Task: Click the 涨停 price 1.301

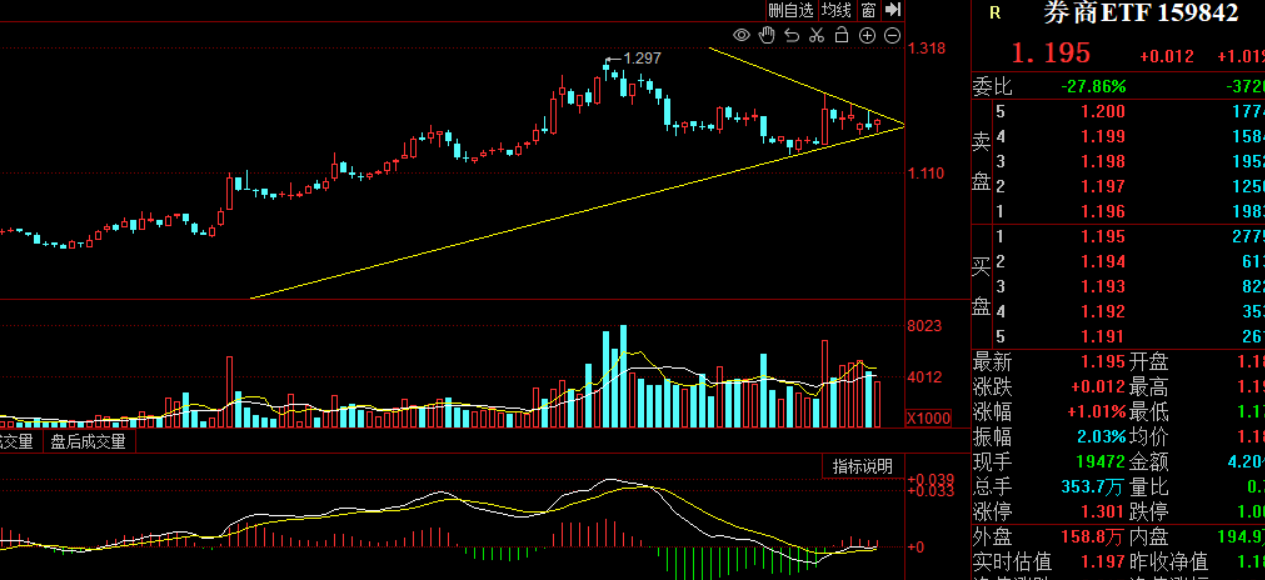Action: tap(1103, 512)
